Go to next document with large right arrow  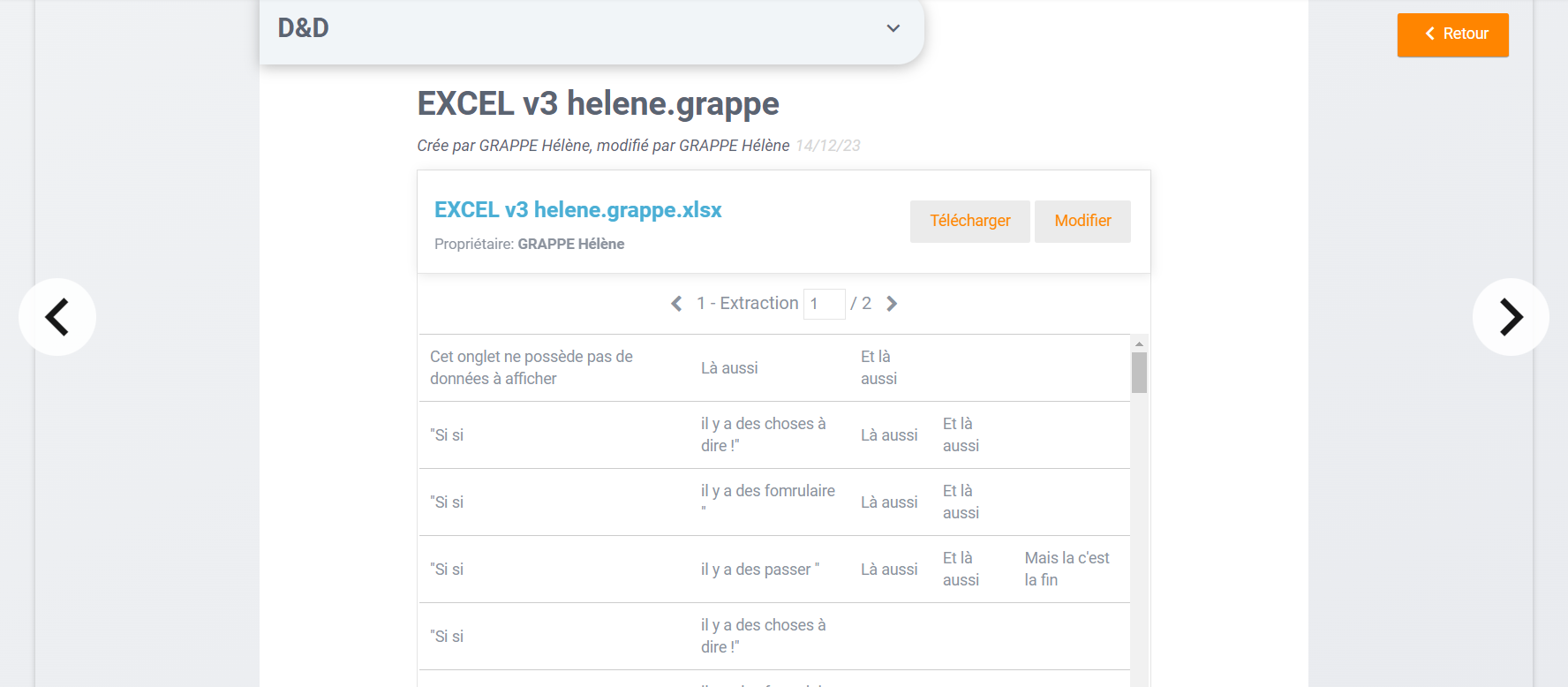click(1511, 317)
